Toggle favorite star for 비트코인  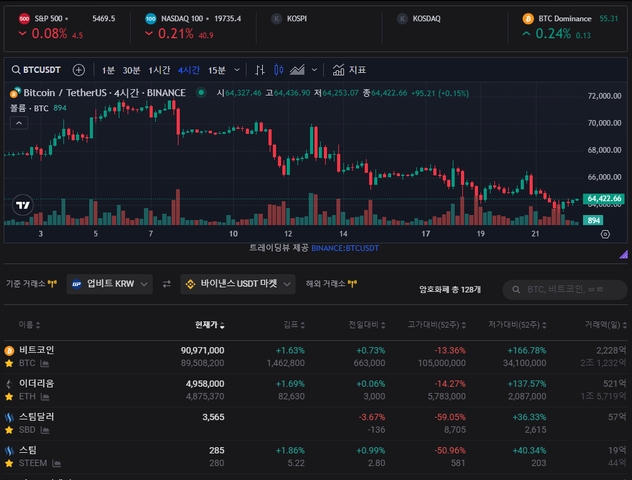point(9,364)
